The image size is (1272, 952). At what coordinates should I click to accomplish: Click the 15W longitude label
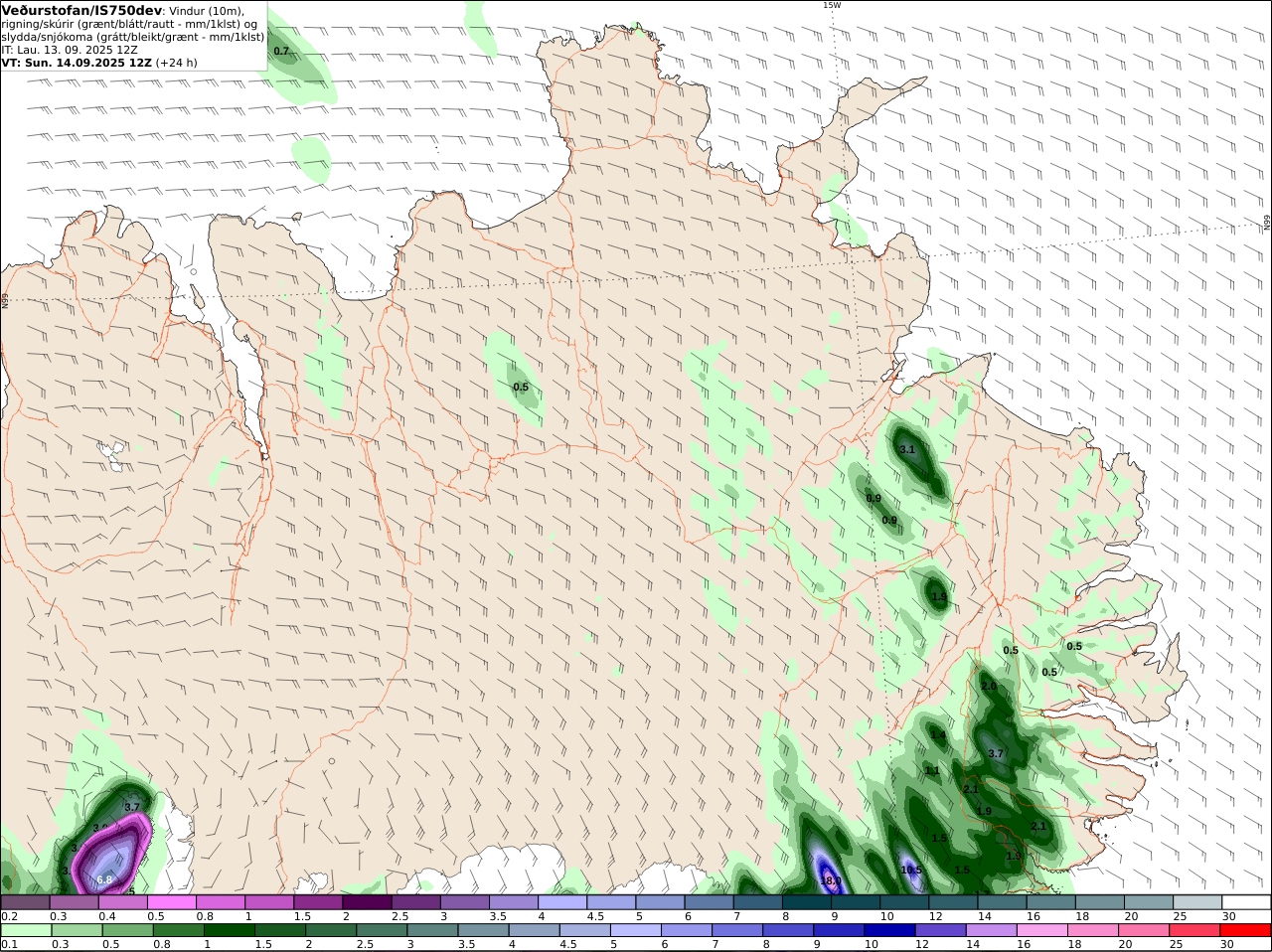click(x=831, y=5)
